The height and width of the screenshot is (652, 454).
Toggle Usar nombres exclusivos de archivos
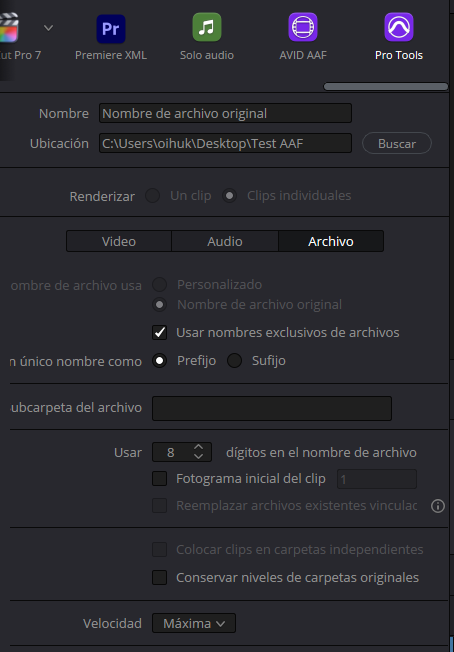coord(159,333)
